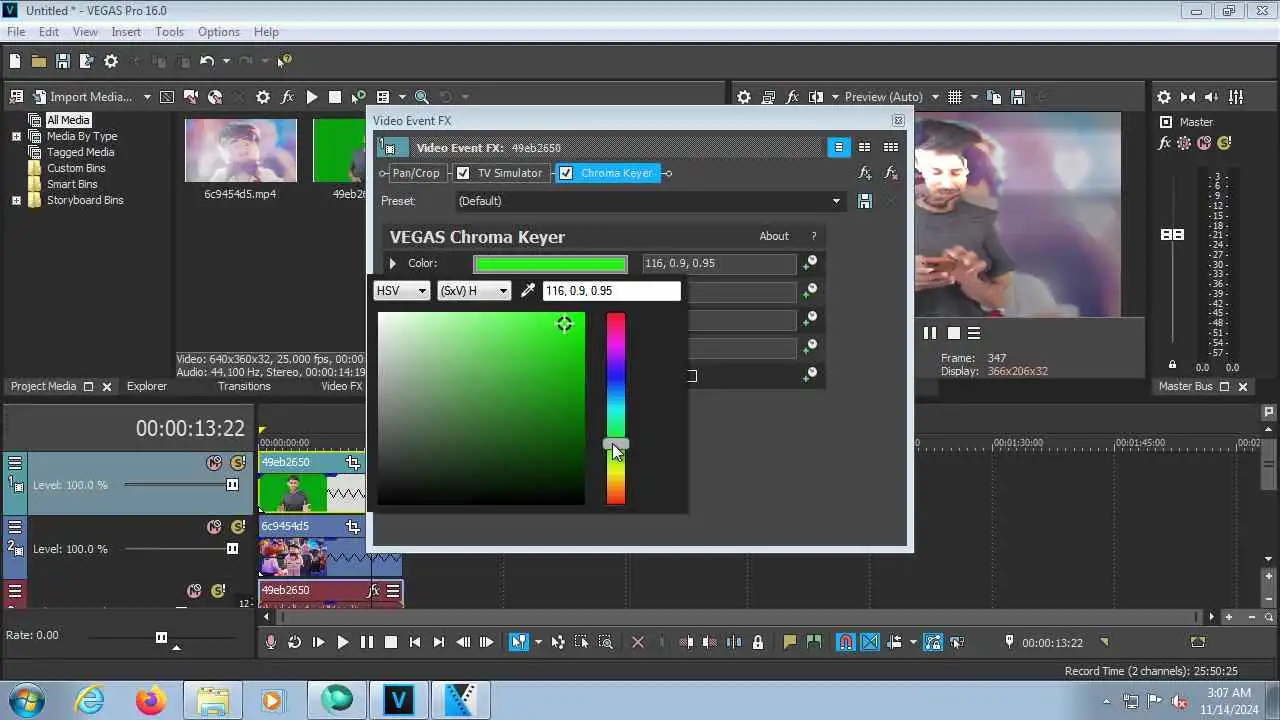Open Media FX in Project Media toolbar

[x=287, y=97]
